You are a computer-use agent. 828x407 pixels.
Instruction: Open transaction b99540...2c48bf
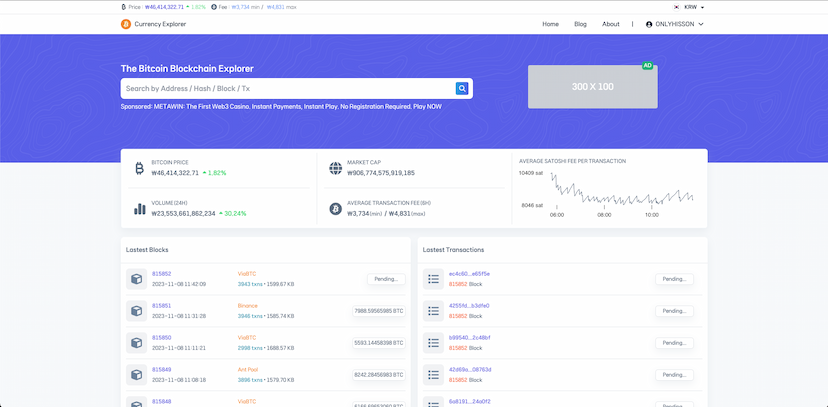pyautogui.click(x=469, y=338)
